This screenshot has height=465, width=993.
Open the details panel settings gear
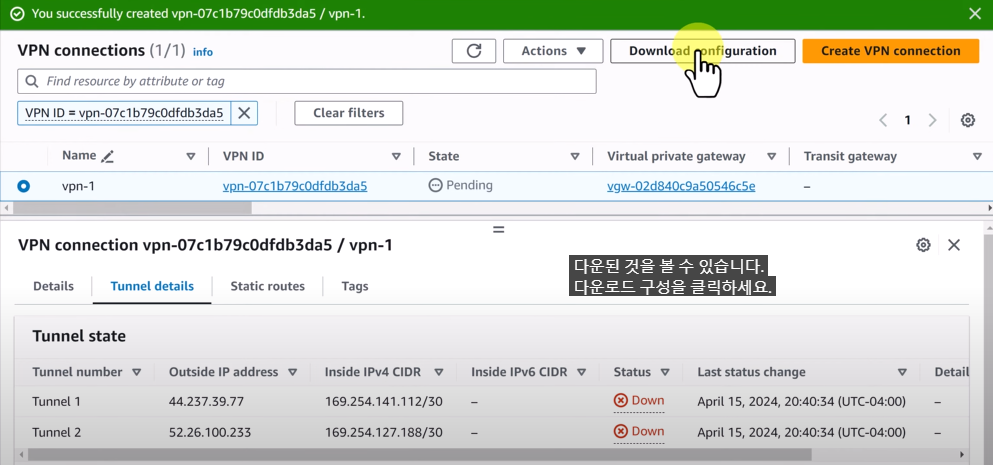(923, 245)
